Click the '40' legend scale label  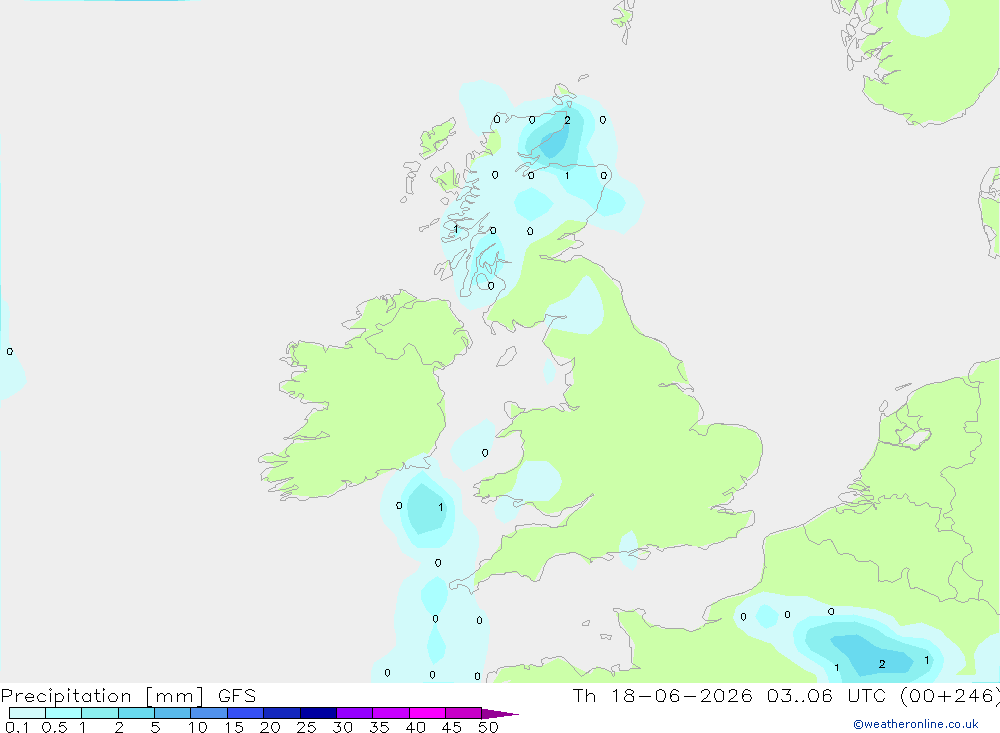[x=416, y=727]
